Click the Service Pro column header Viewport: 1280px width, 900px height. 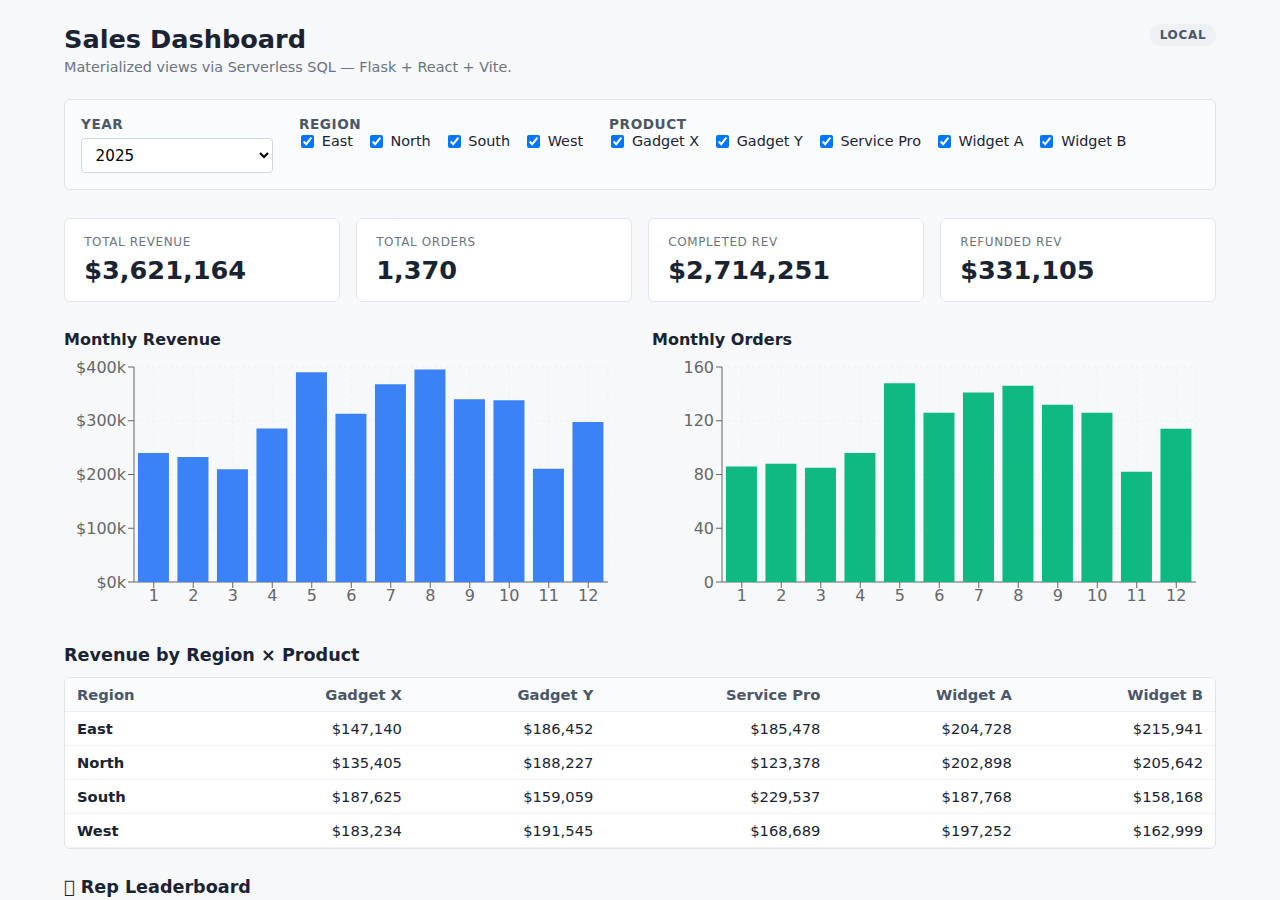tap(773, 695)
